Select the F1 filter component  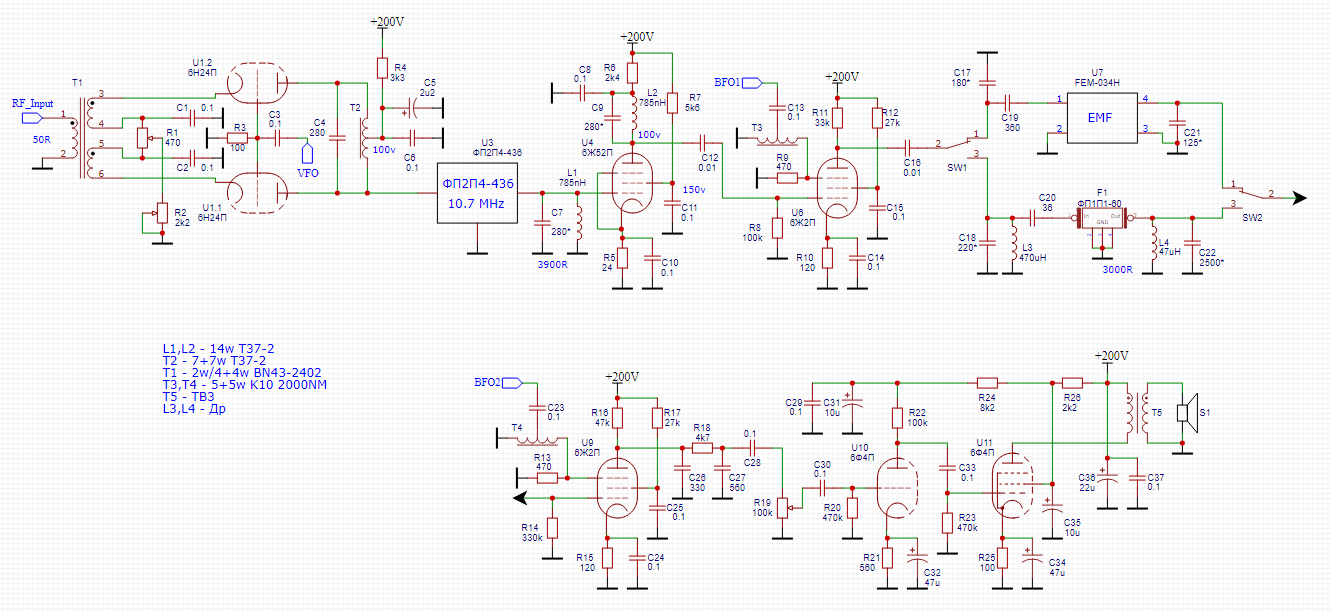1102,219
